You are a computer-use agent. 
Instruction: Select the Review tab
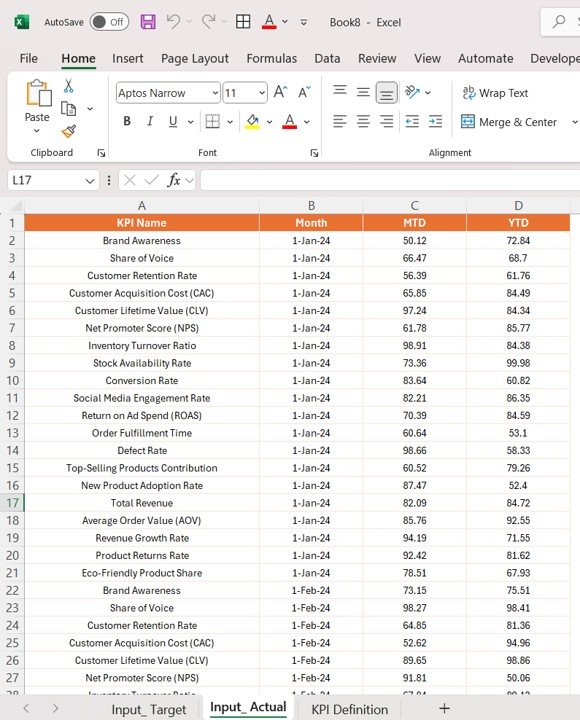click(377, 58)
